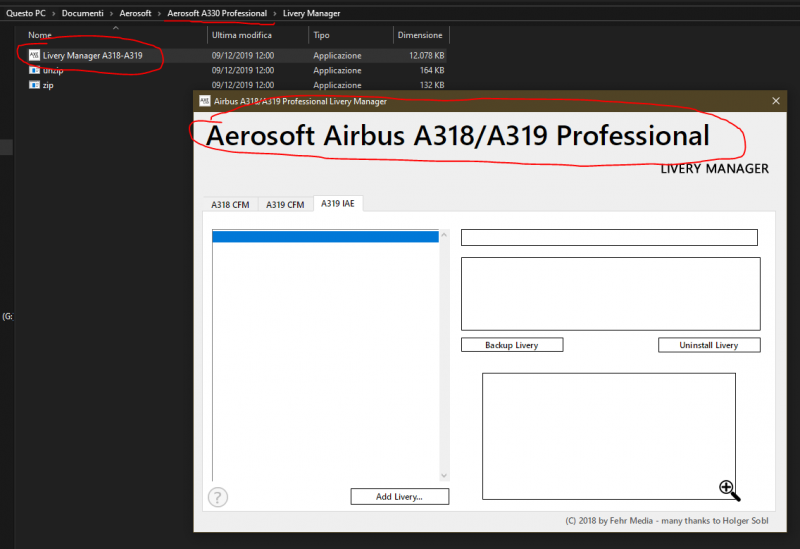This screenshot has width=800, height=549.
Task: Go to Documenti in breadcrumb
Action: (83, 13)
